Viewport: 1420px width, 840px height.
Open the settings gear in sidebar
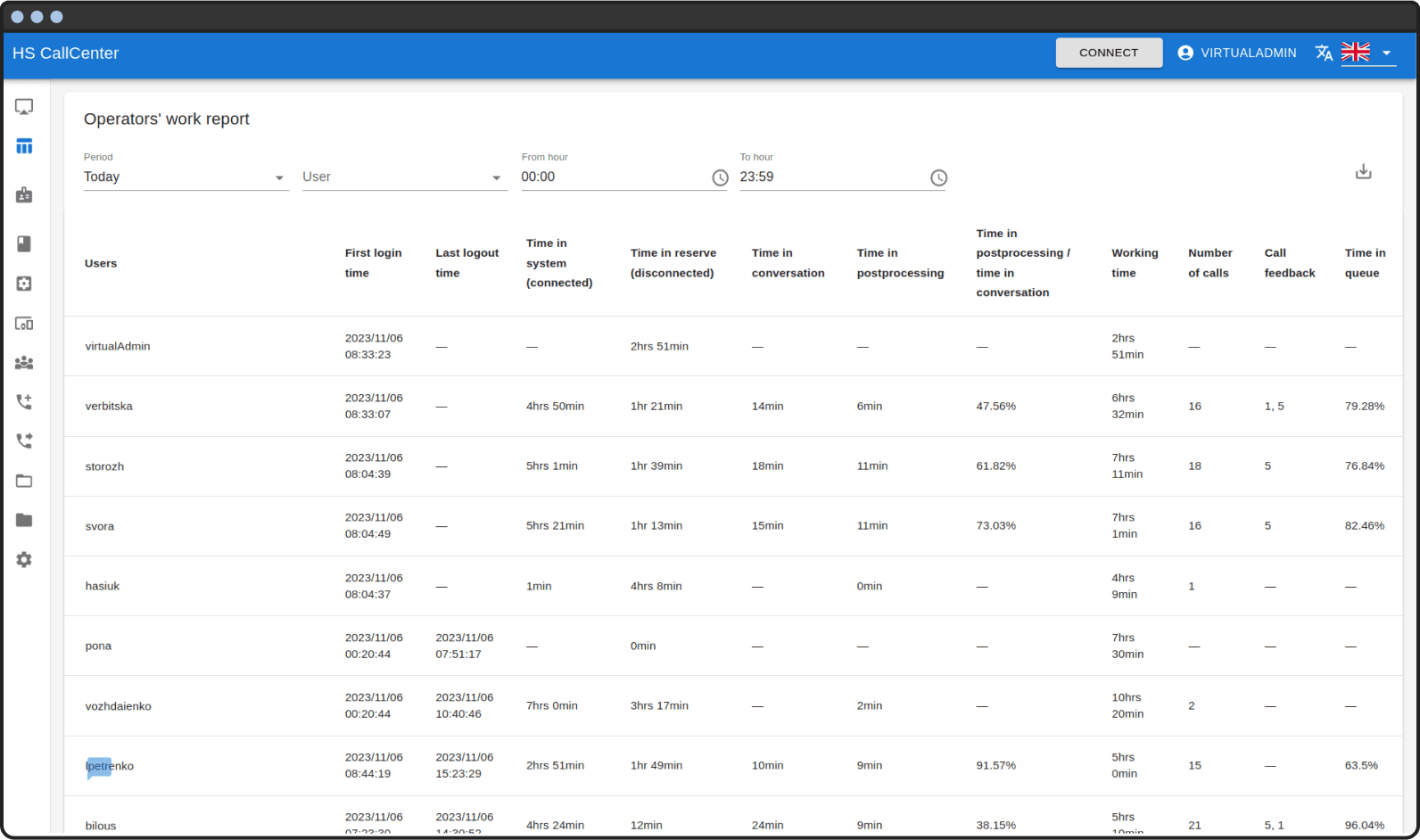tap(24, 560)
